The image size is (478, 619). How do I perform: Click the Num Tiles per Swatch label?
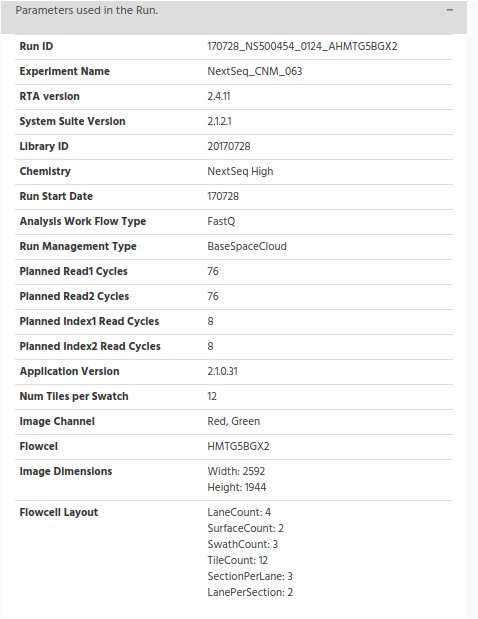coord(74,396)
